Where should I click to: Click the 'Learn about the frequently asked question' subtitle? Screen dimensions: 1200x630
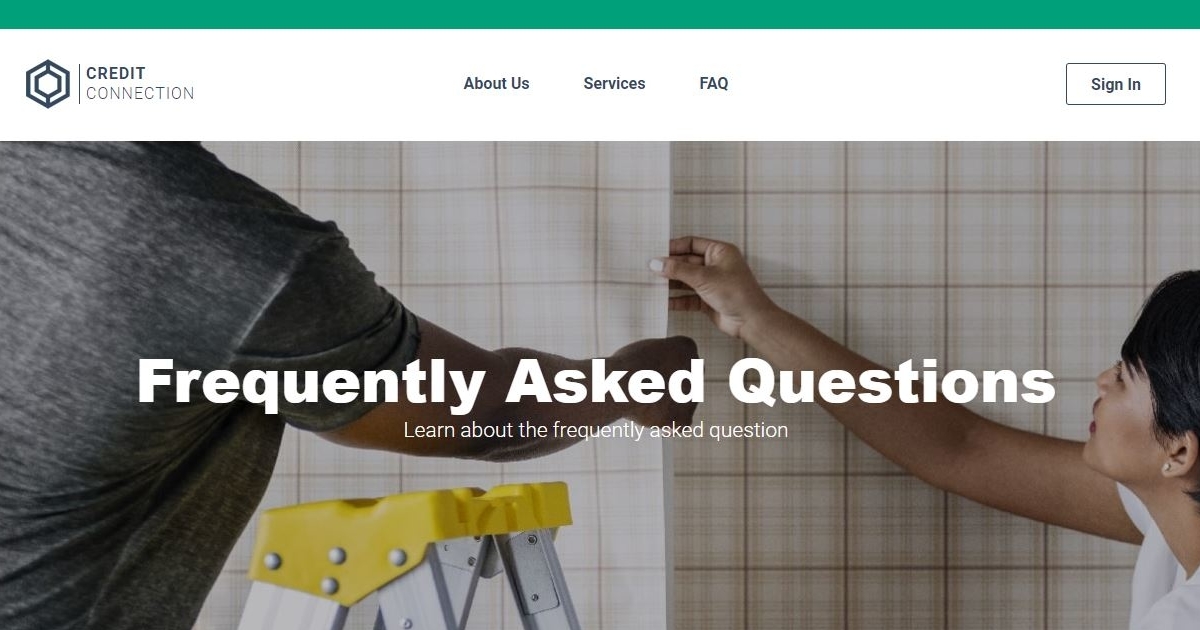[596, 430]
